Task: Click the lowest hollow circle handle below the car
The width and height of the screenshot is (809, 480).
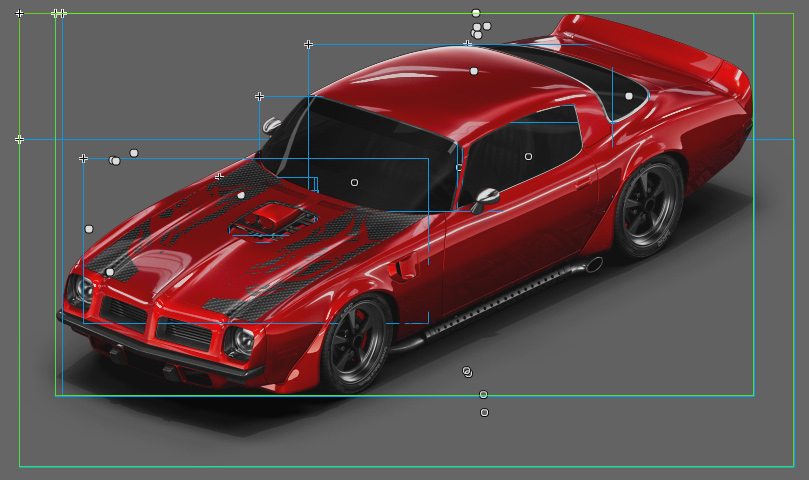Action: pyautogui.click(x=484, y=412)
